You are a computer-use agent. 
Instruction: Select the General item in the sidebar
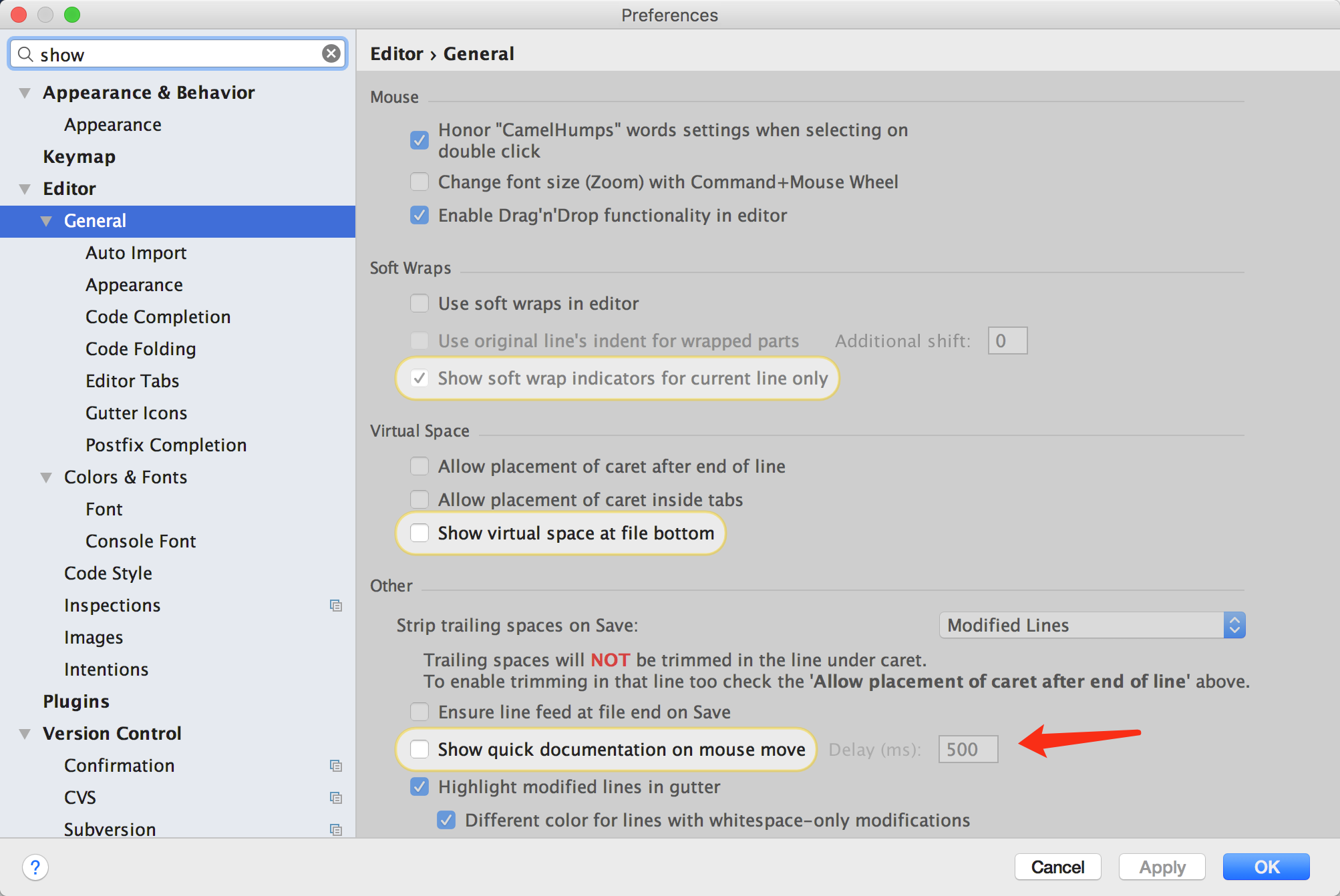click(178, 221)
